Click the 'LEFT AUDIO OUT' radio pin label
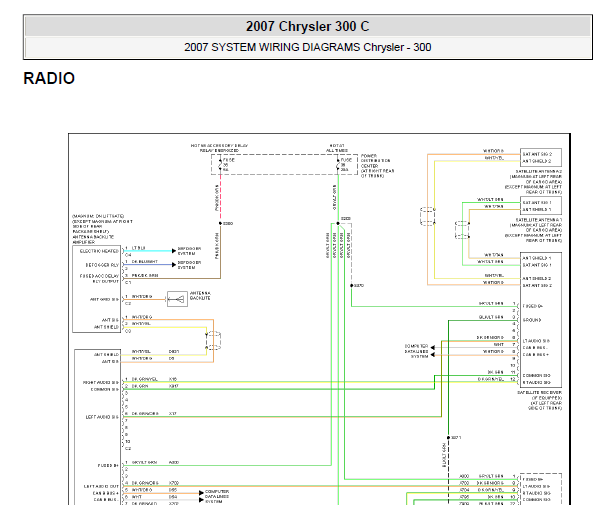 pos(101,486)
